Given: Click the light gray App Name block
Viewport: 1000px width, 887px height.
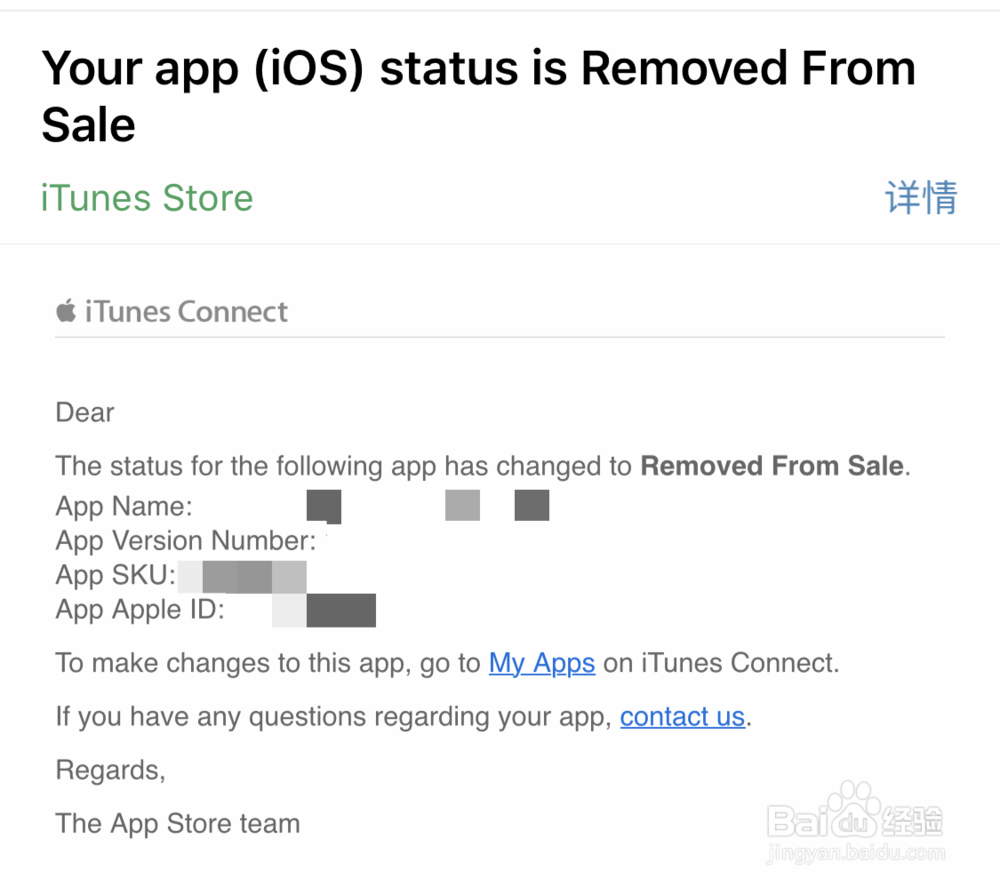Looking at the screenshot, I should [x=462, y=506].
